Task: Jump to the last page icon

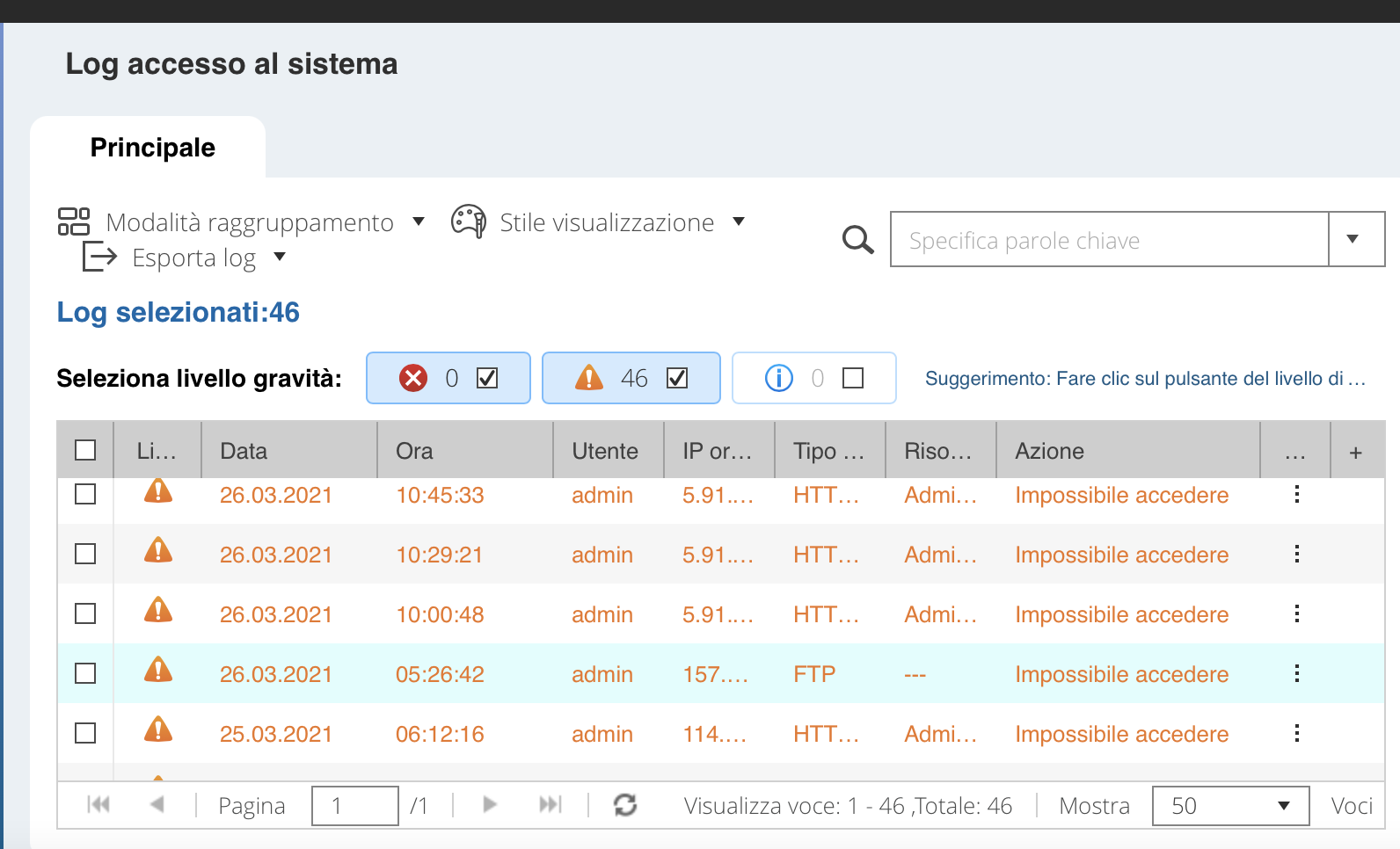Action: click(x=550, y=805)
